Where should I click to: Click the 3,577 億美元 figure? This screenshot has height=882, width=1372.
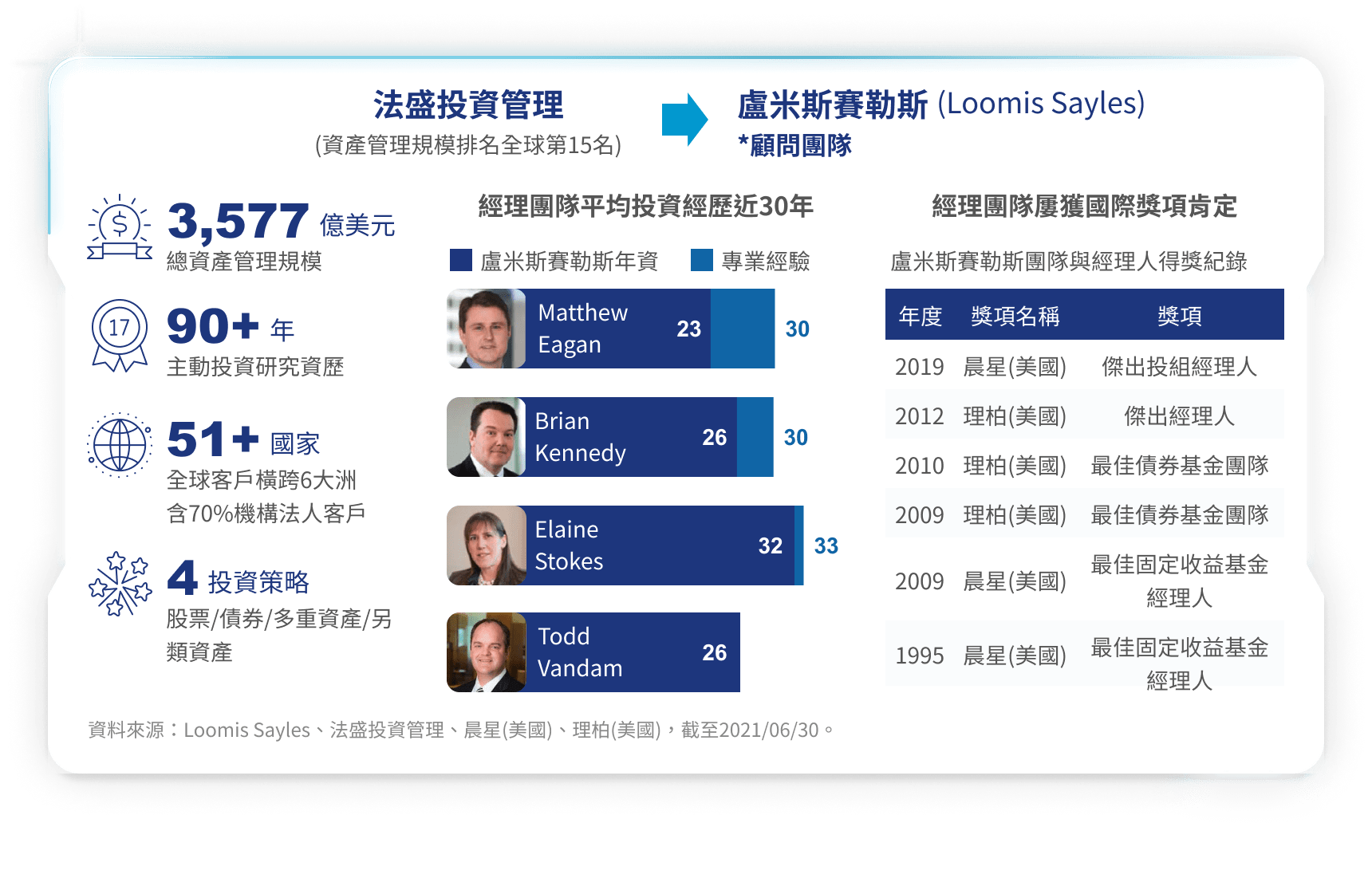click(282, 221)
